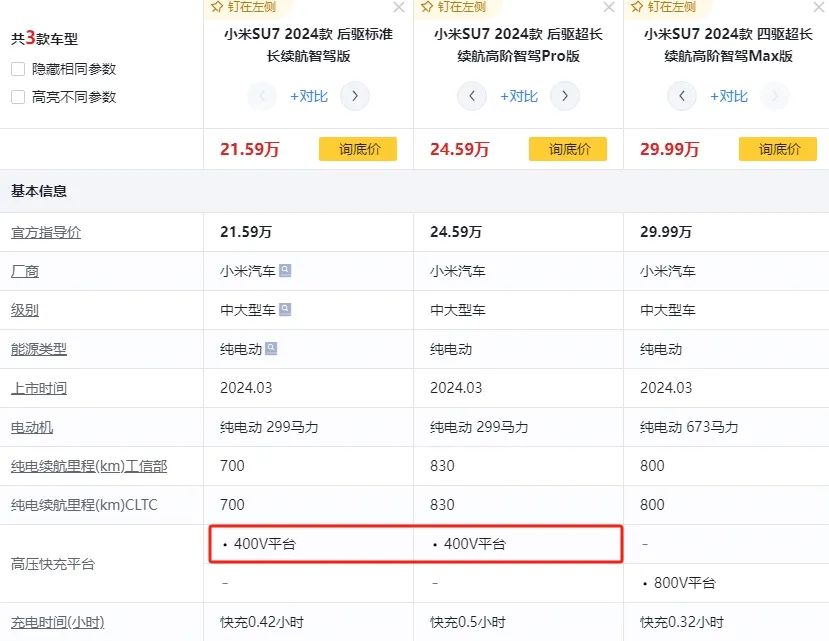The height and width of the screenshot is (641, 829).
Task: Move 后驱标准长续航智驾版 column right arrow
Action: tap(355, 96)
